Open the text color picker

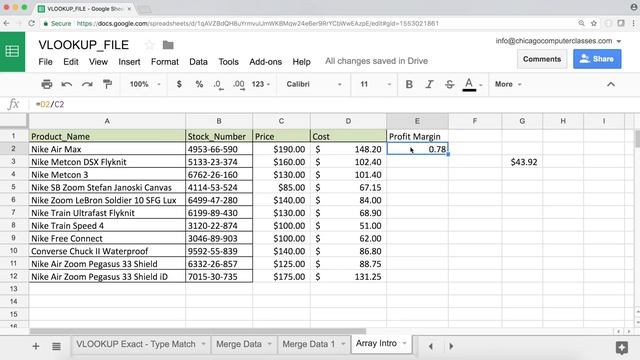pos(469,84)
